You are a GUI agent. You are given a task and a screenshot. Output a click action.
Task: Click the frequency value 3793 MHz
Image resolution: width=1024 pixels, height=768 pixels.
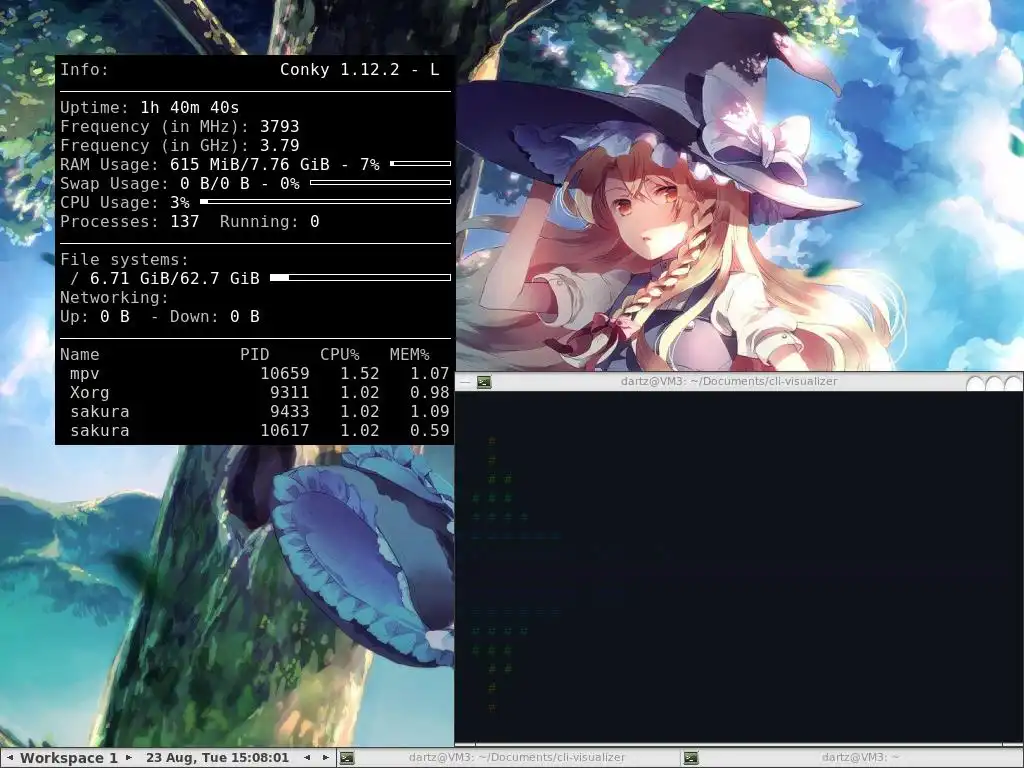coord(280,127)
